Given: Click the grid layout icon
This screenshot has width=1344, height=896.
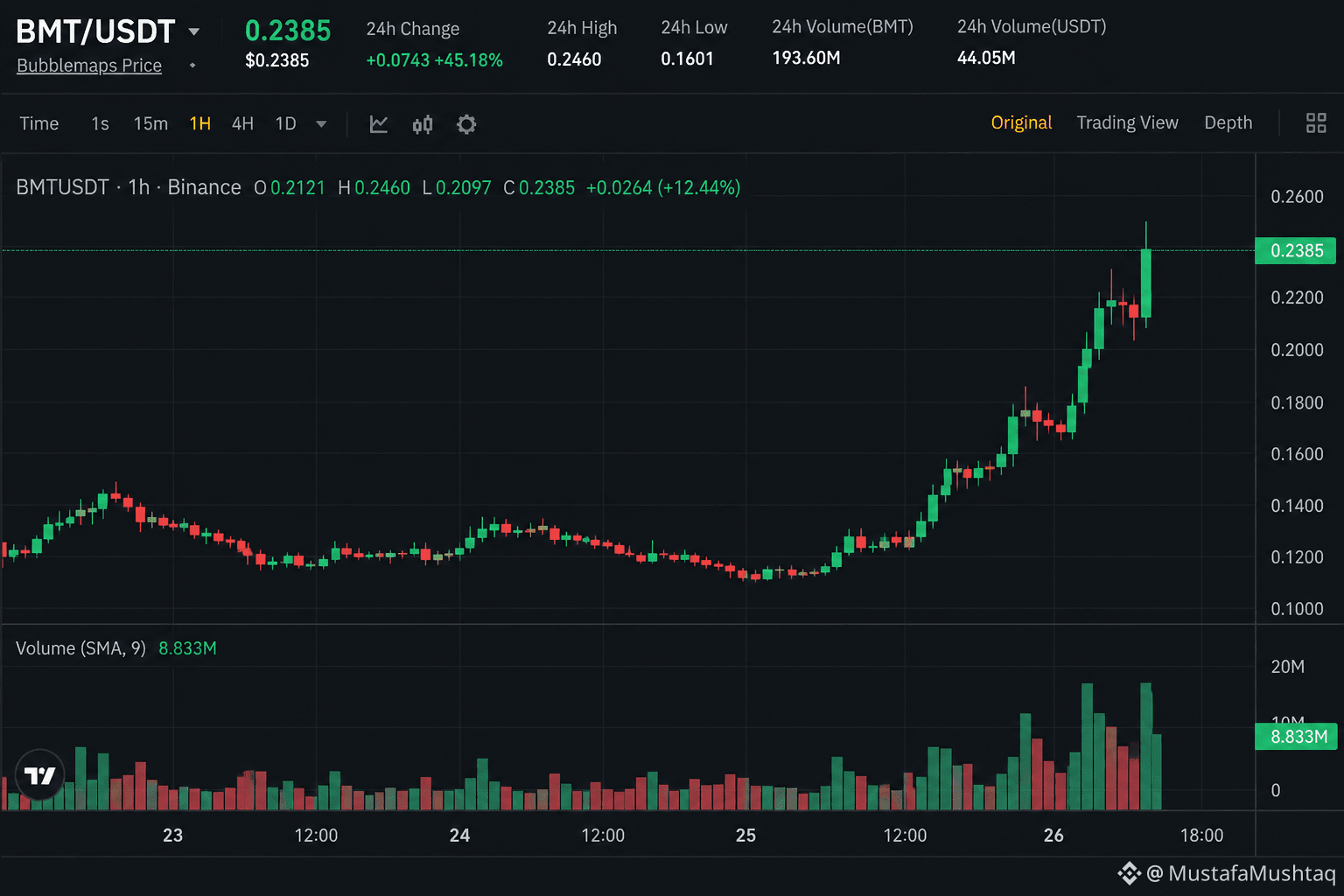Looking at the screenshot, I should click(1316, 123).
